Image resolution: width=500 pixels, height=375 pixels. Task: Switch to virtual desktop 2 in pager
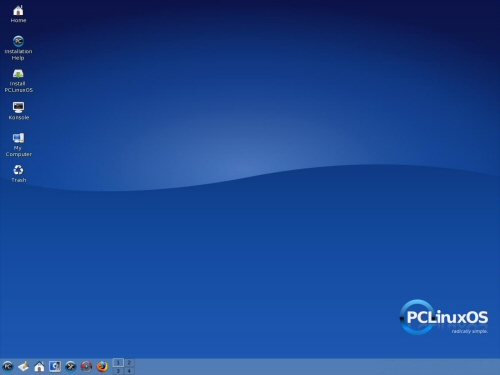129,362
